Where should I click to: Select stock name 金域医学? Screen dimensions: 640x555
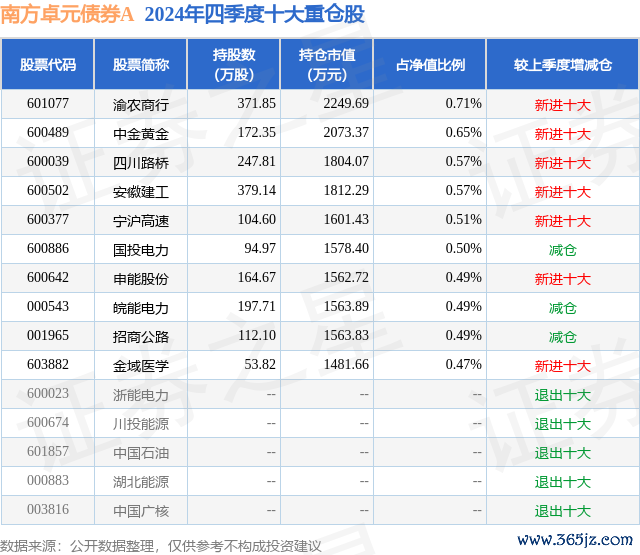pyautogui.click(x=141, y=366)
